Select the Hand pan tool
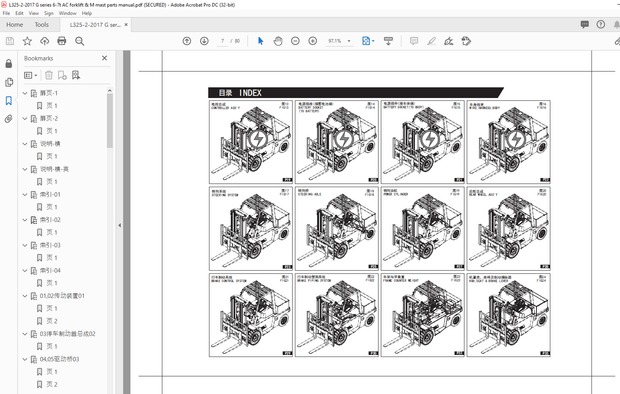620x394 pixels. pyautogui.click(x=278, y=41)
